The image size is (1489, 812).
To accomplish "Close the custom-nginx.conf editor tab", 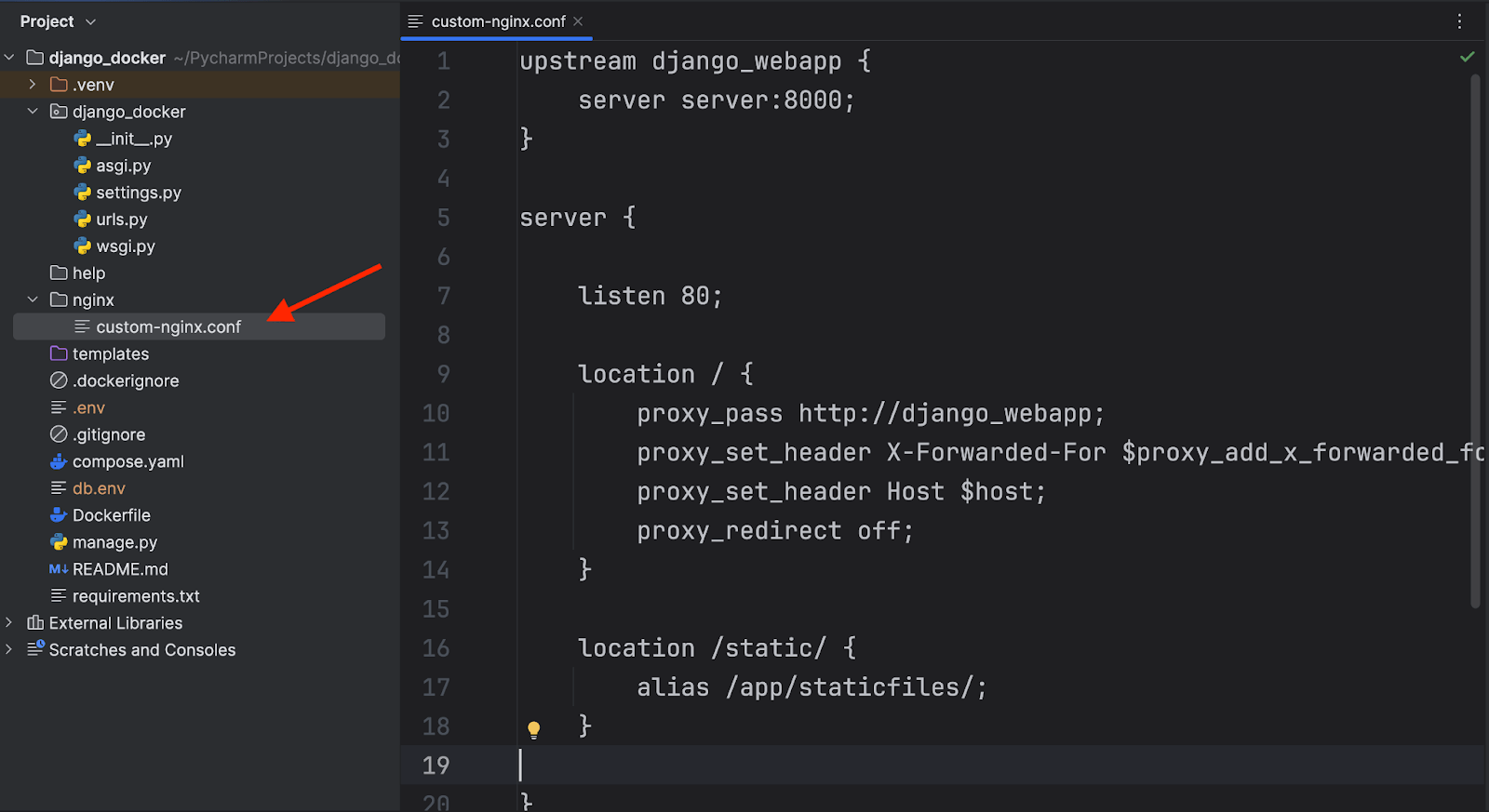I will pos(578,21).
